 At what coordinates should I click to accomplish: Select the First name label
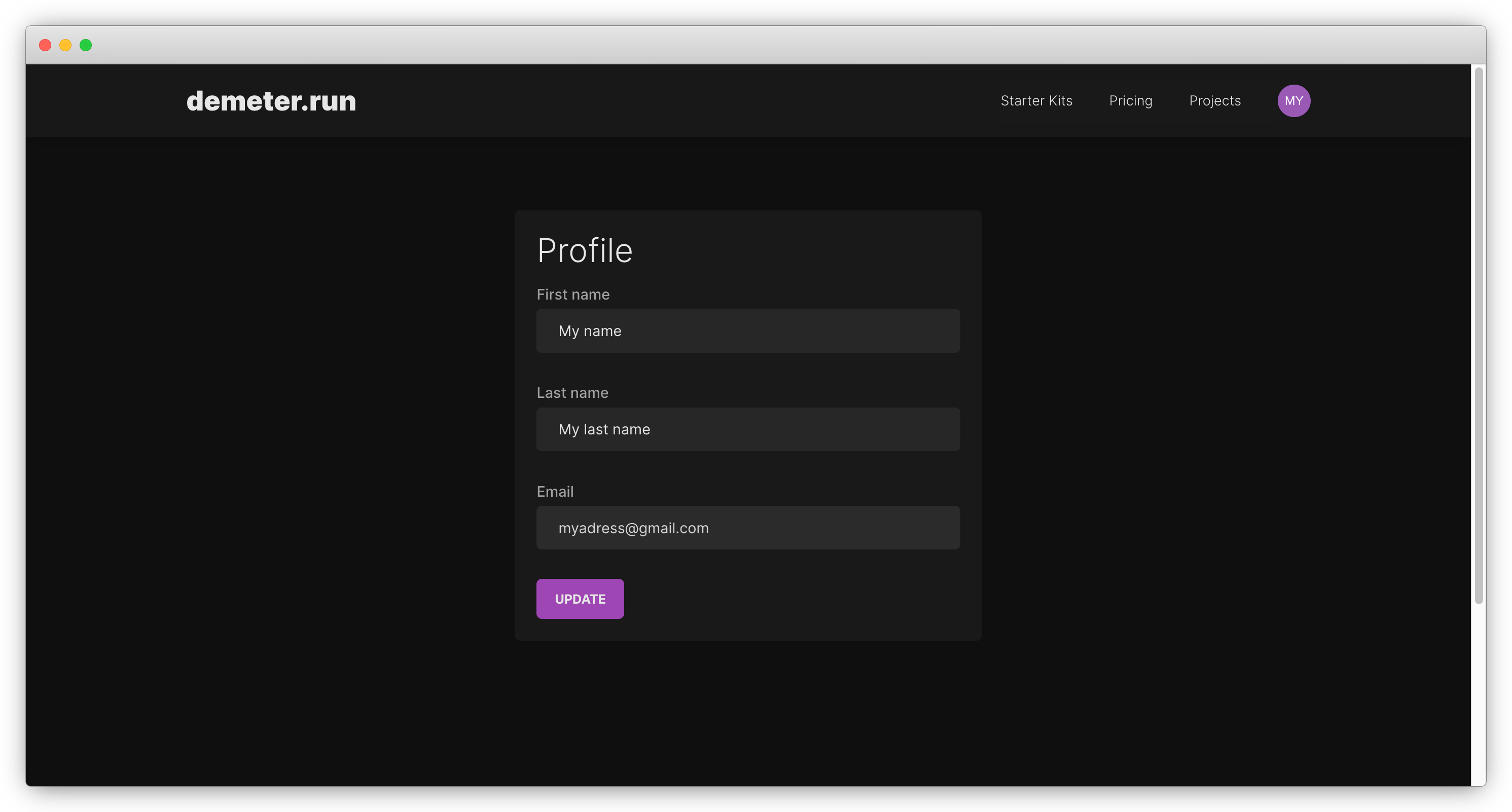573,294
